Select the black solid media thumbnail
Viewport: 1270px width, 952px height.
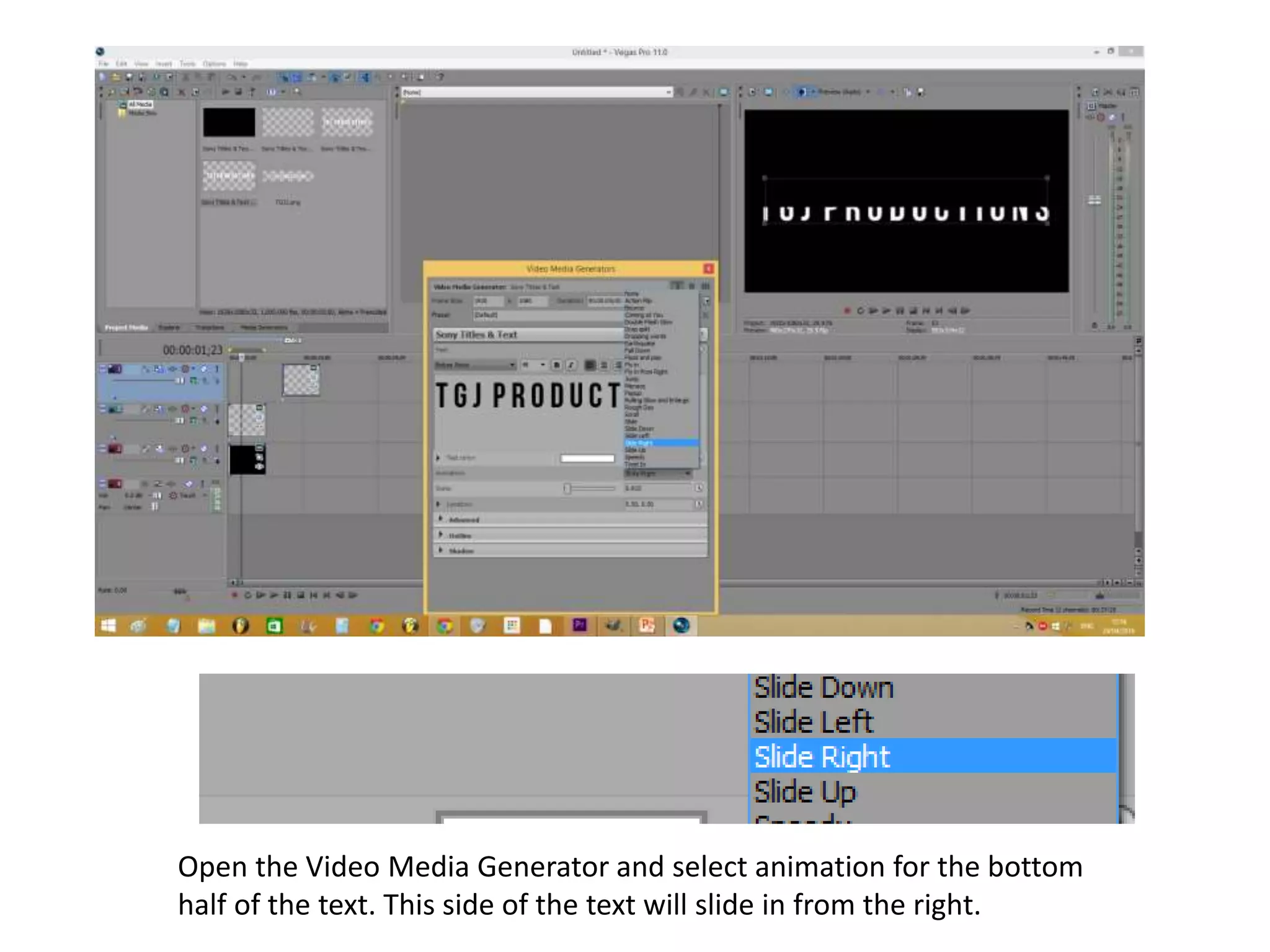(x=229, y=122)
